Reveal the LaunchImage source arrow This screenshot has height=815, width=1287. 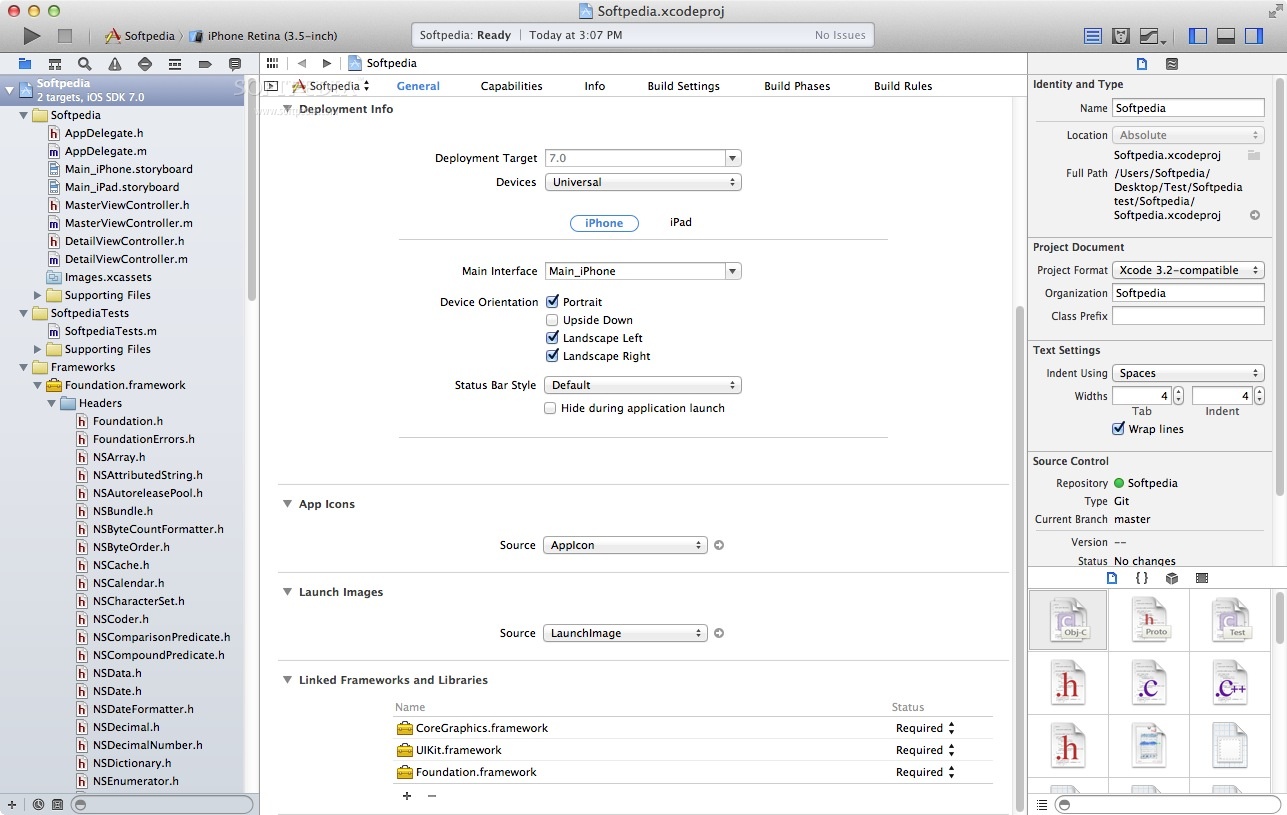point(718,633)
